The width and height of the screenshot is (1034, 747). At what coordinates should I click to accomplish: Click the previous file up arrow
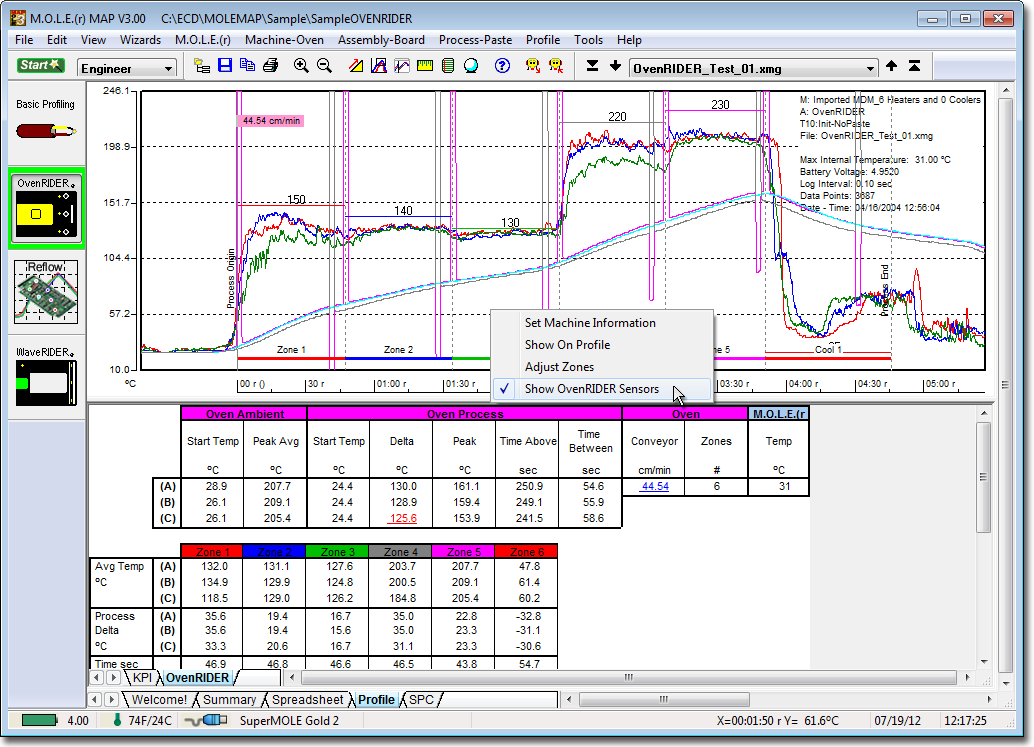point(892,65)
